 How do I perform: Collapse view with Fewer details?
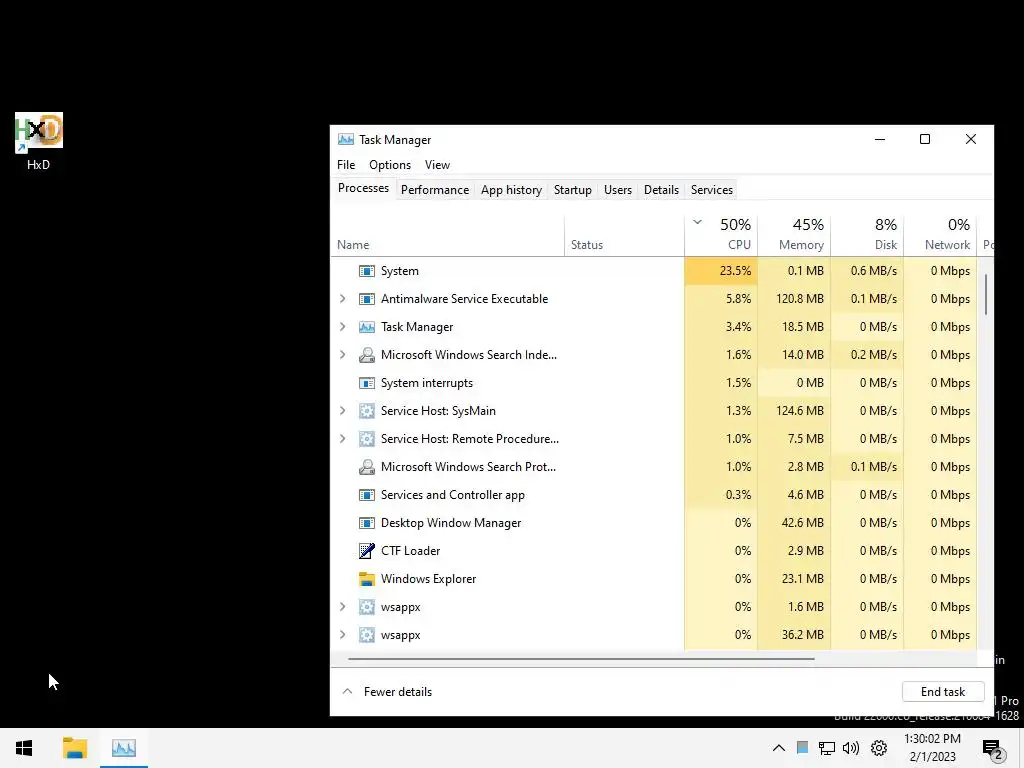(x=387, y=692)
